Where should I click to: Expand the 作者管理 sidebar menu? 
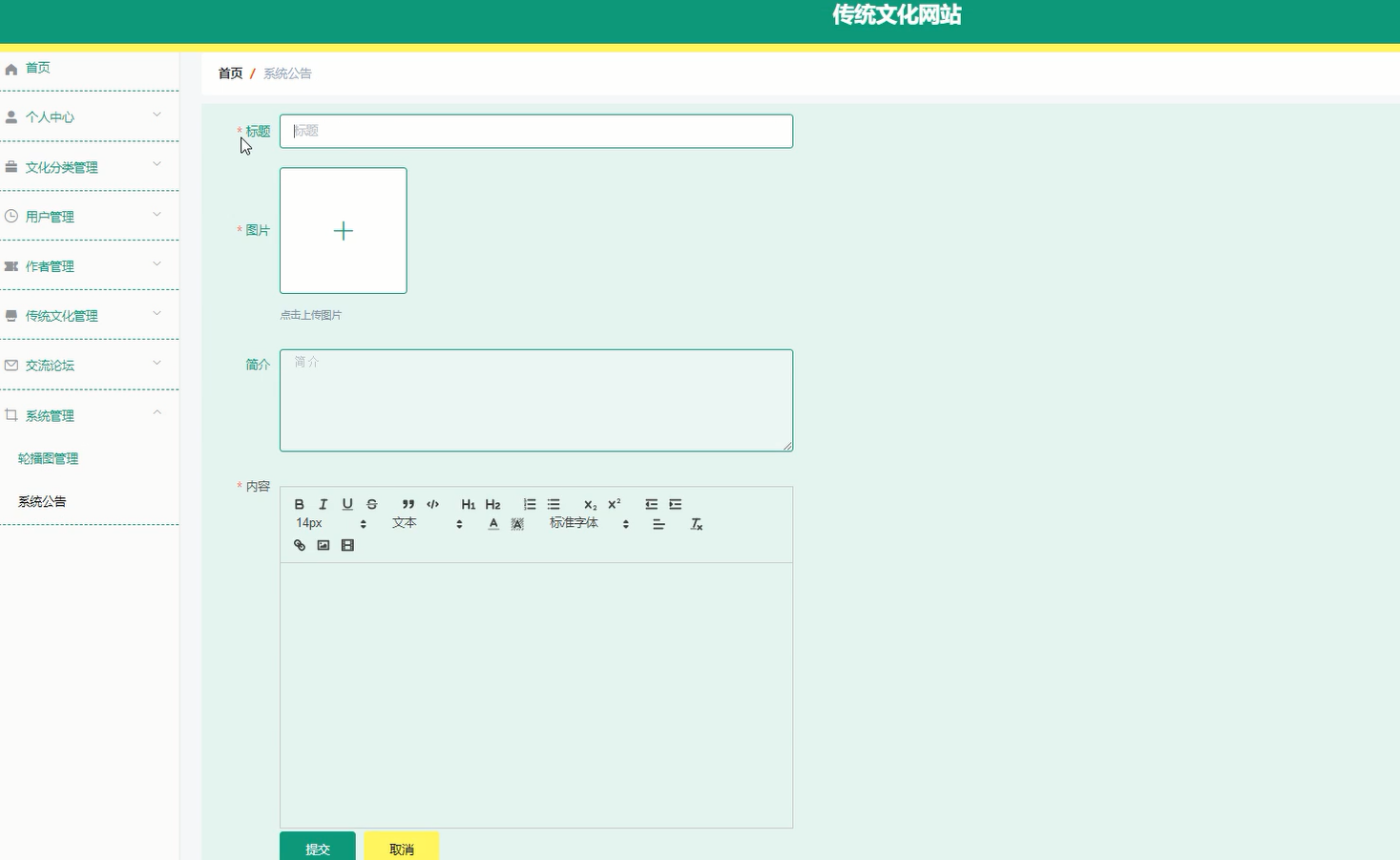[90, 266]
